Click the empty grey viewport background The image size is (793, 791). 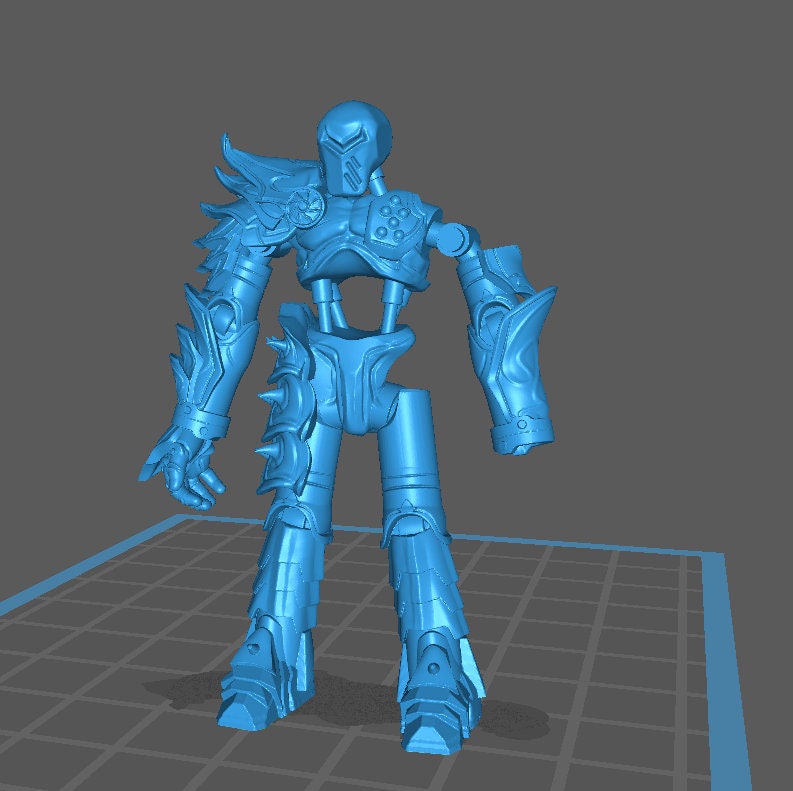tap(650, 120)
